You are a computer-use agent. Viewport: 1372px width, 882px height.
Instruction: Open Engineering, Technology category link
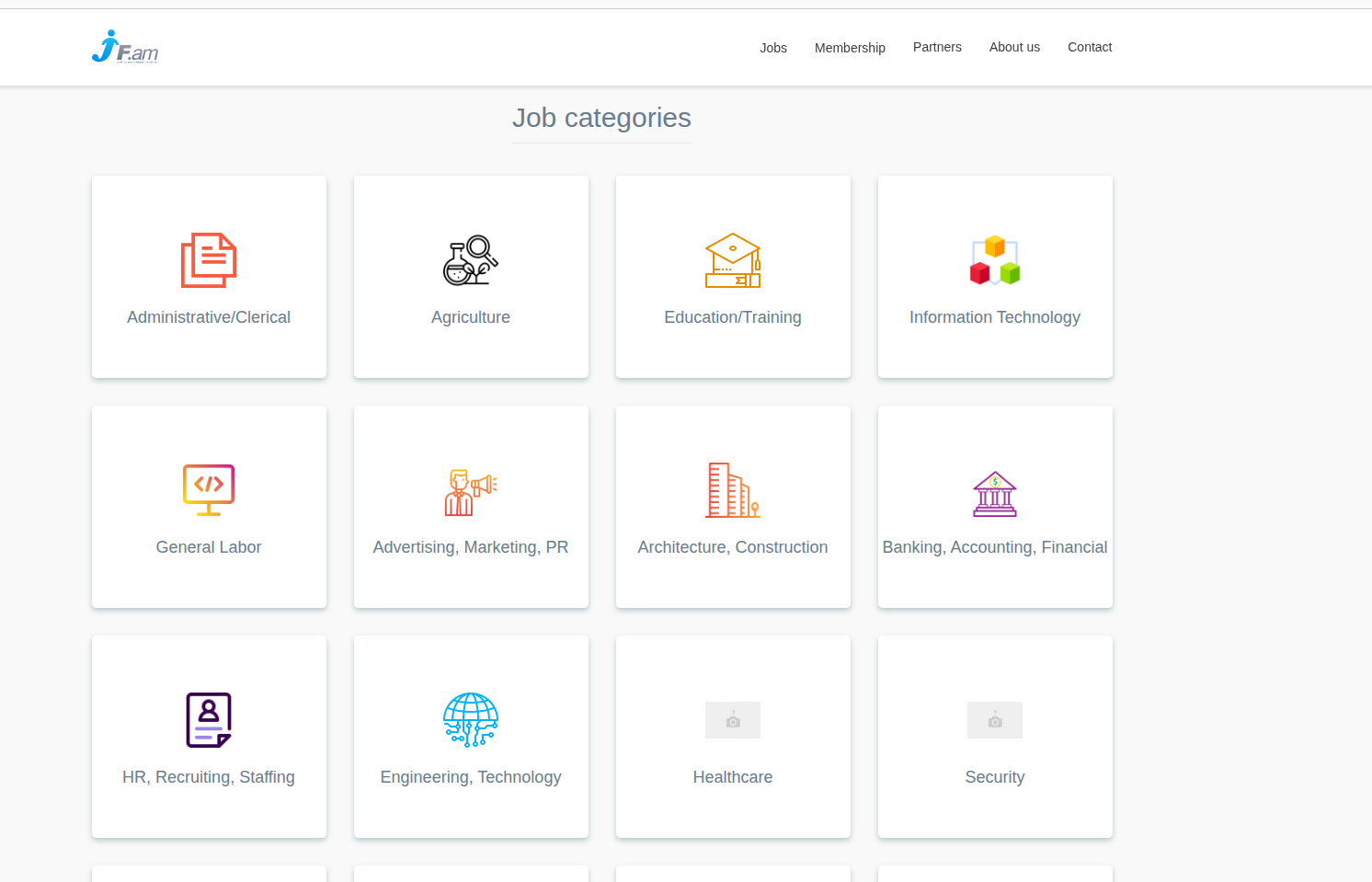(471, 777)
